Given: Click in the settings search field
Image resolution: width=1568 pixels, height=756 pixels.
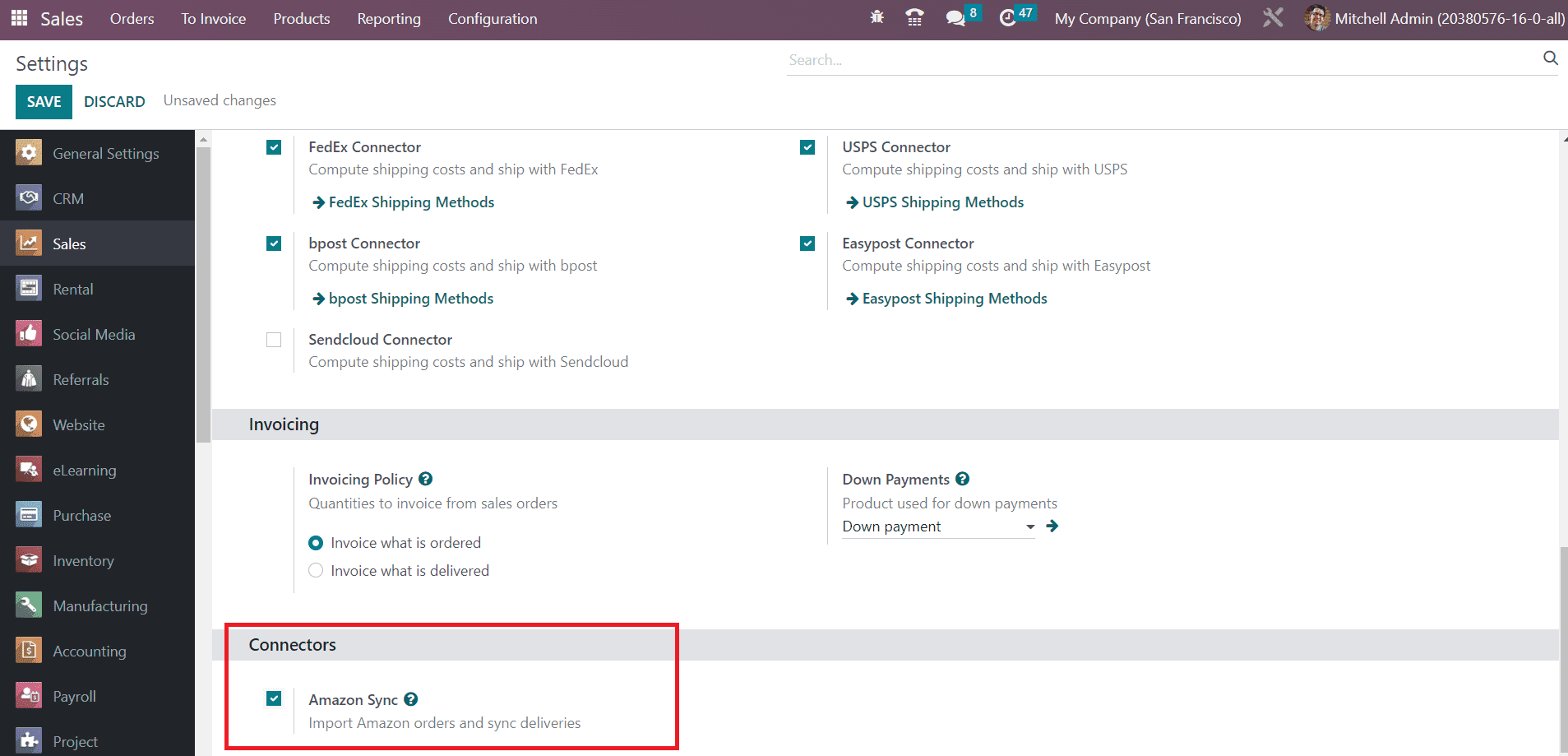Looking at the screenshot, I should [1159, 60].
